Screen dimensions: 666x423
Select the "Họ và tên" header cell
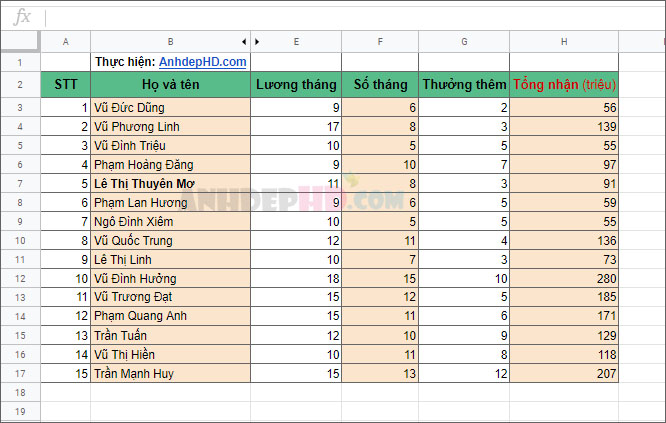[x=170, y=85]
